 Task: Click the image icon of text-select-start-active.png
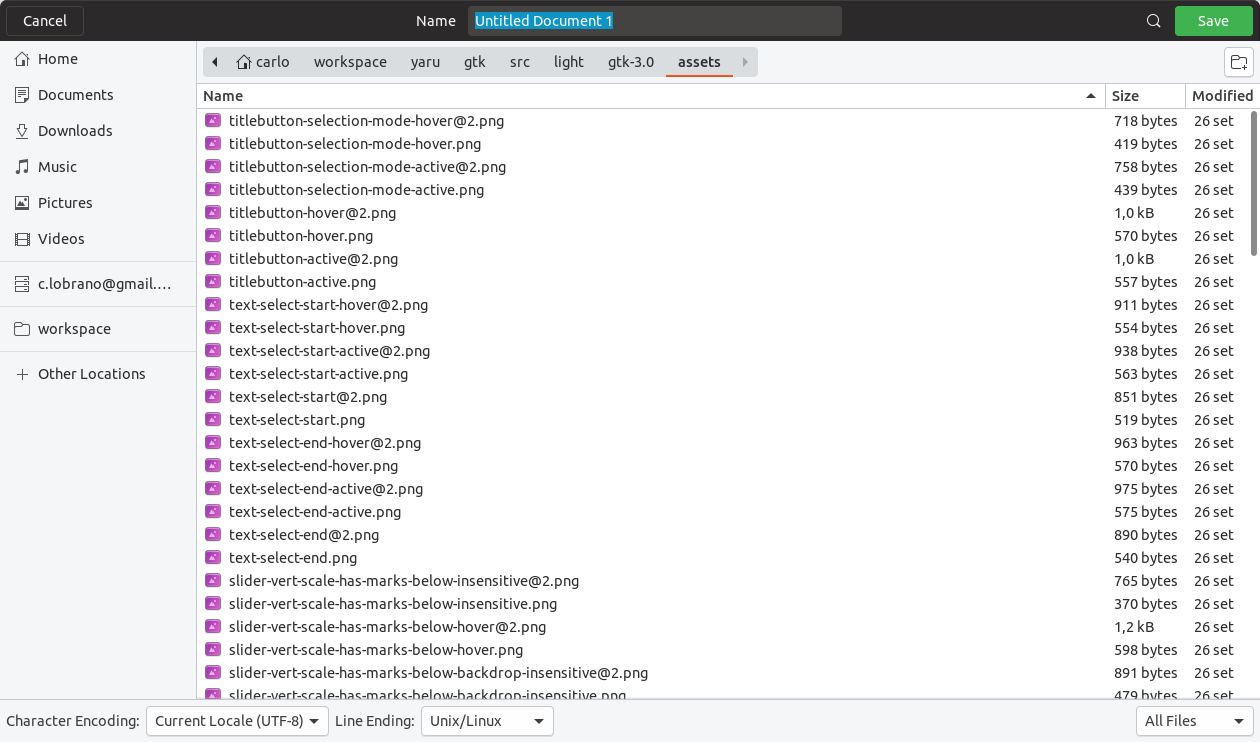[x=212, y=374]
